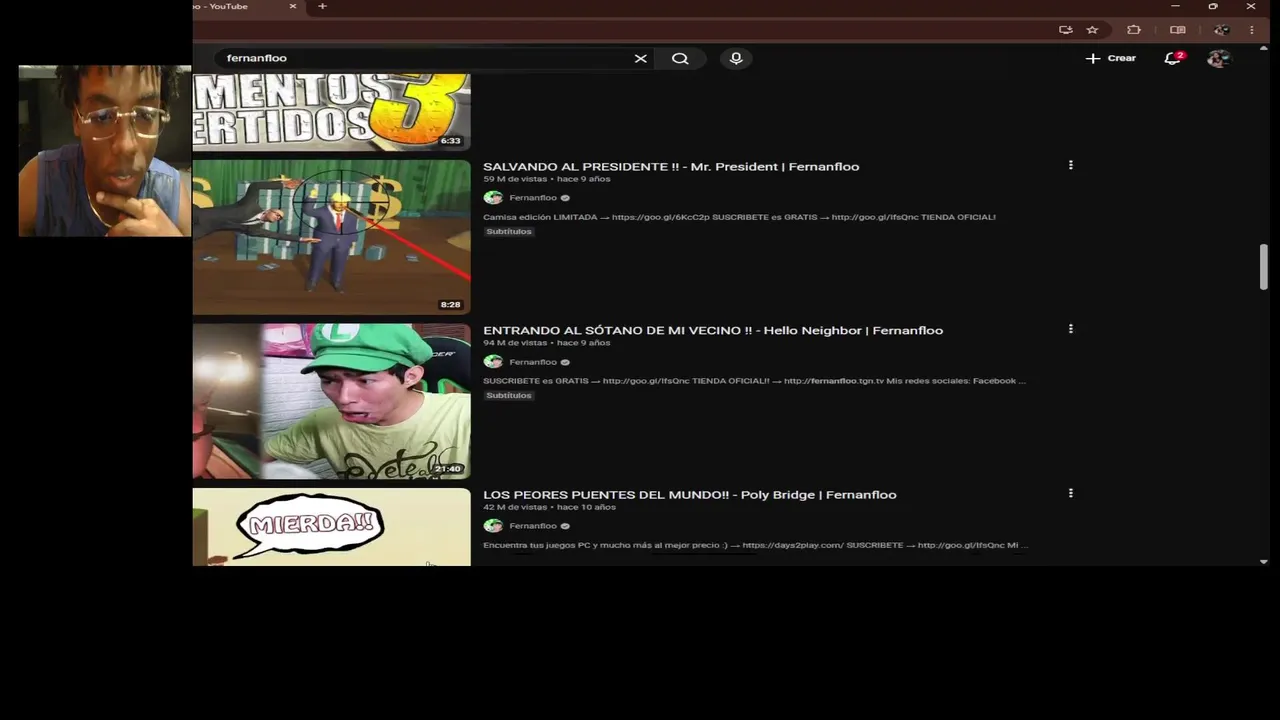Open Fernanfloo channel avatar under Mr. President
Viewport: 1280px width, 720px height.
click(493, 198)
